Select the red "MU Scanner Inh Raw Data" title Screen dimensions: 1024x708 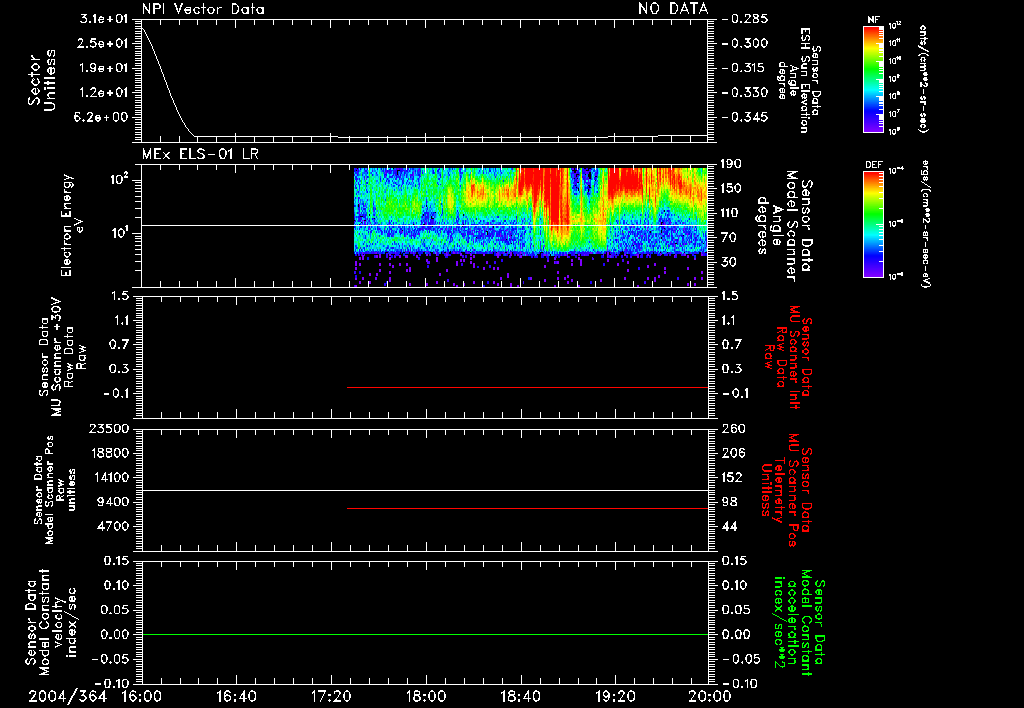787,357
